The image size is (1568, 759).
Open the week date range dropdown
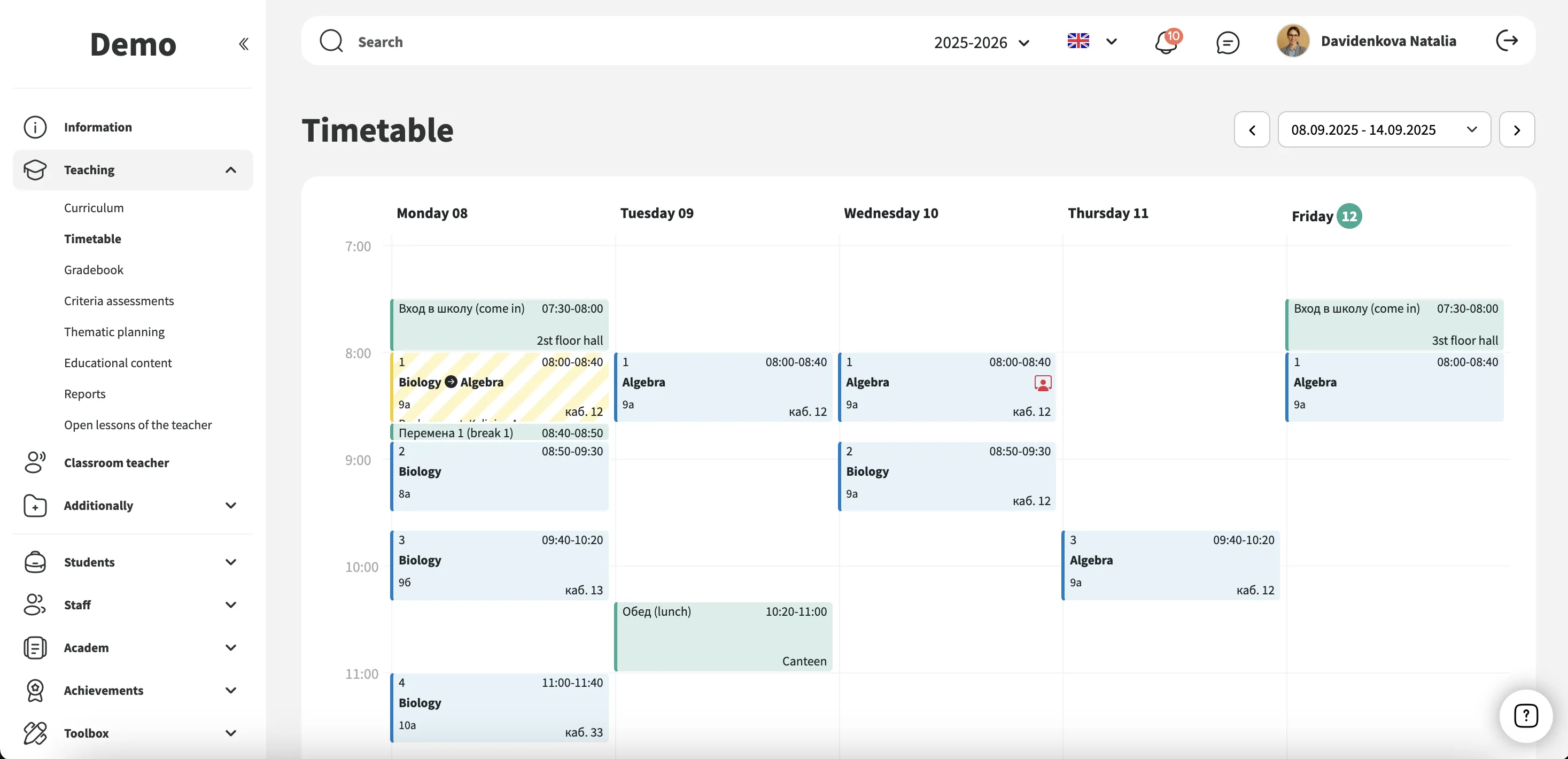1384,130
